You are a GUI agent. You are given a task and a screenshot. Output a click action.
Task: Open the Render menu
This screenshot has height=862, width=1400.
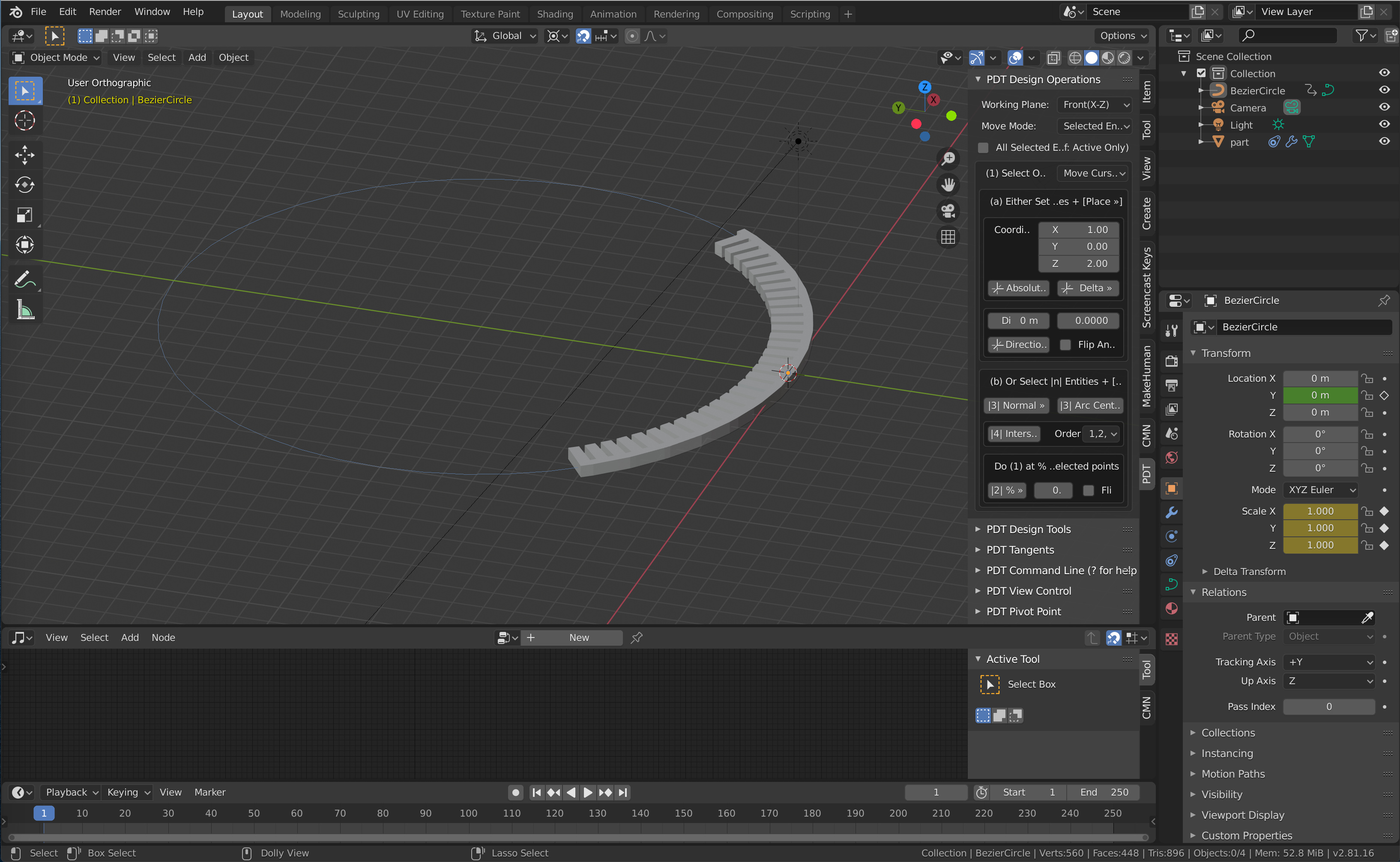click(x=105, y=12)
